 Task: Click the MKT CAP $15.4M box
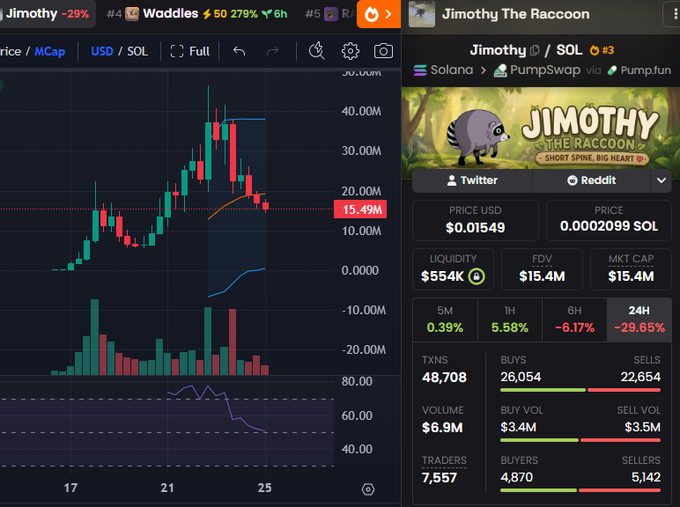click(x=631, y=269)
